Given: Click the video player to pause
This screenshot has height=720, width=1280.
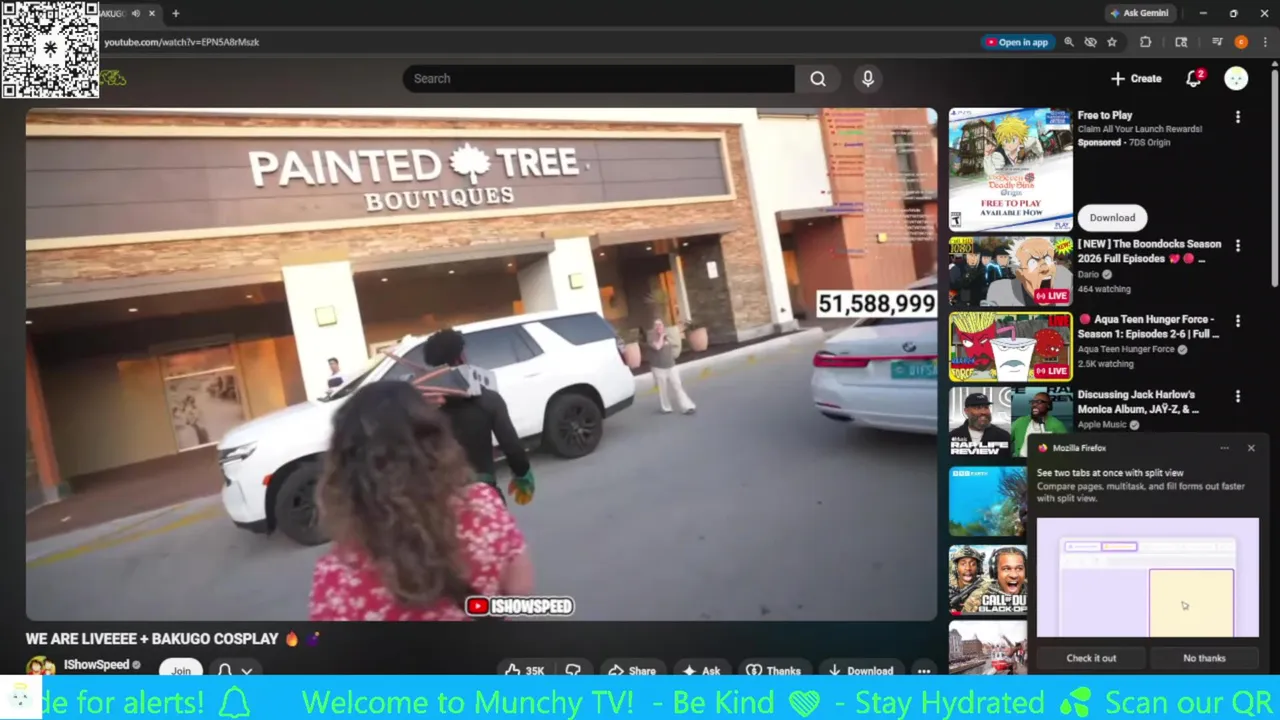Looking at the screenshot, I should tap(481, 364).
